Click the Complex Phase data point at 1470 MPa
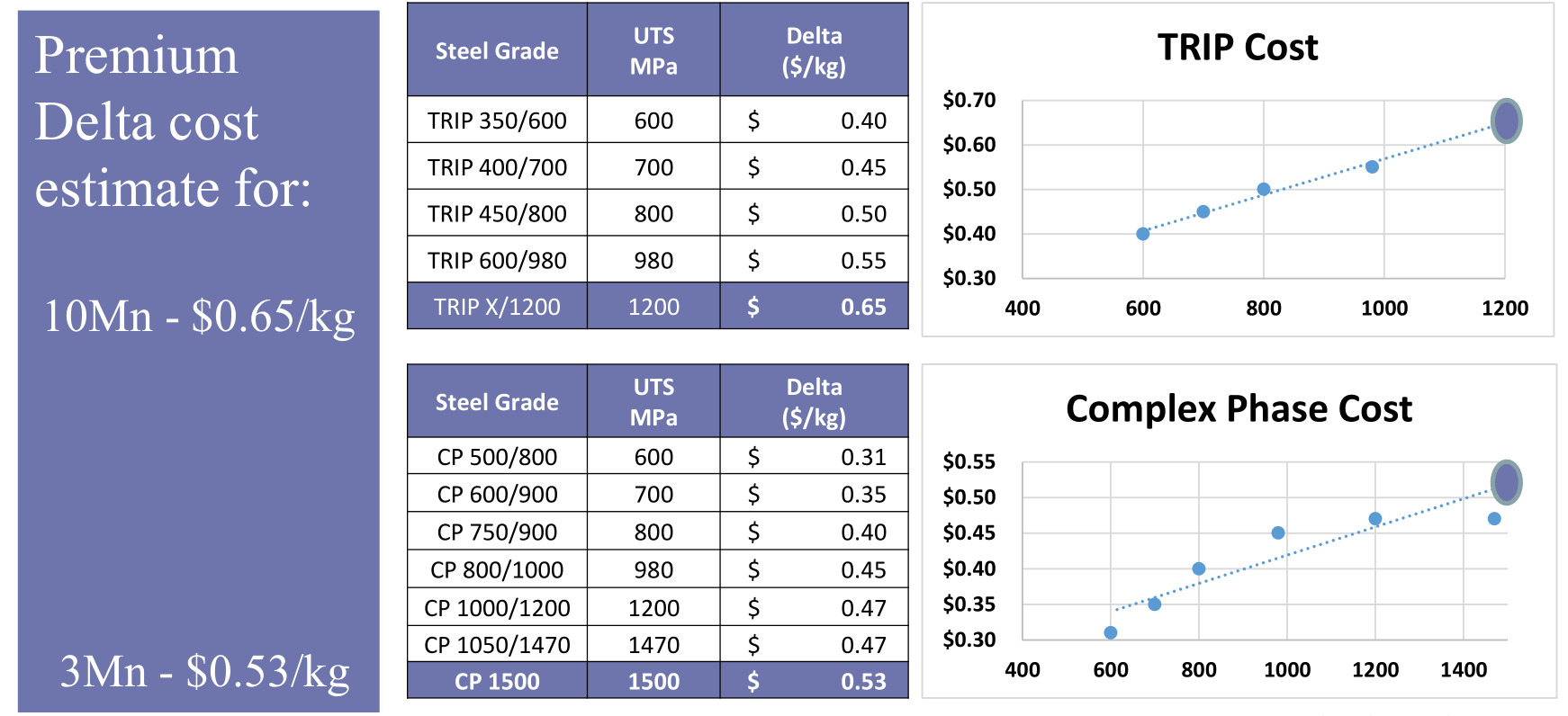Viewport: 1568px width, 716px height. 1494,519
